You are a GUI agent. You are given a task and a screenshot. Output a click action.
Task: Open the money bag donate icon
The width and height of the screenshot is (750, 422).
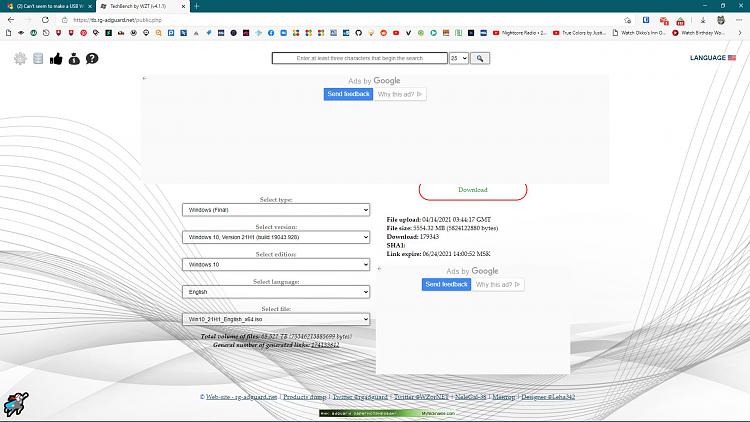74,59
